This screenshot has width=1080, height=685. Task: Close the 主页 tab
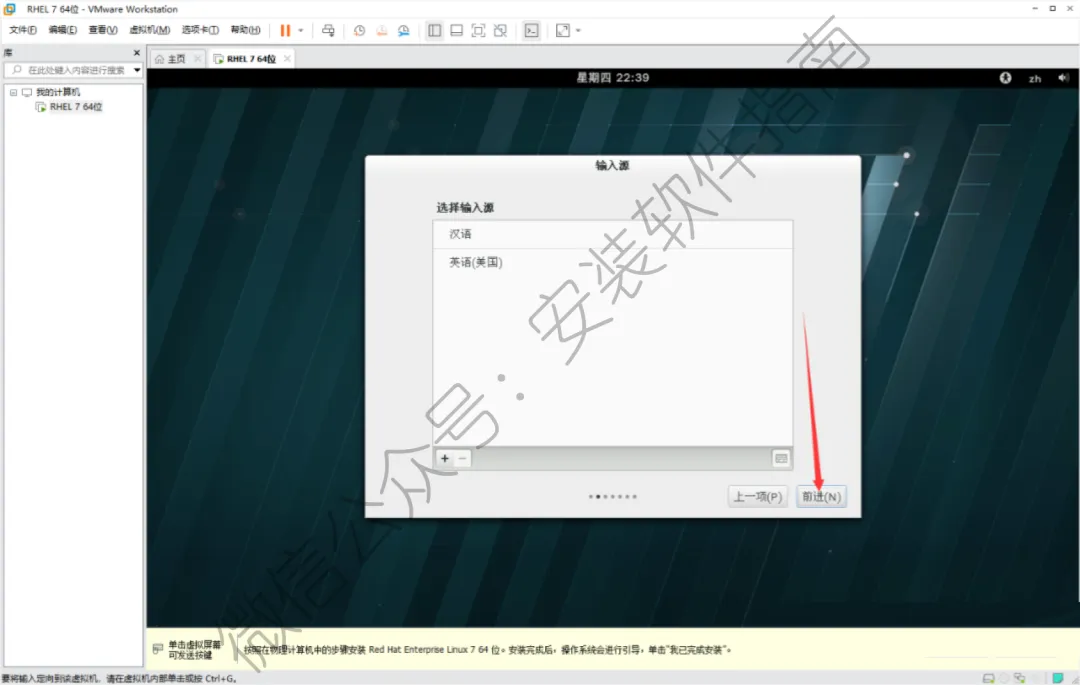pos(198,59)
